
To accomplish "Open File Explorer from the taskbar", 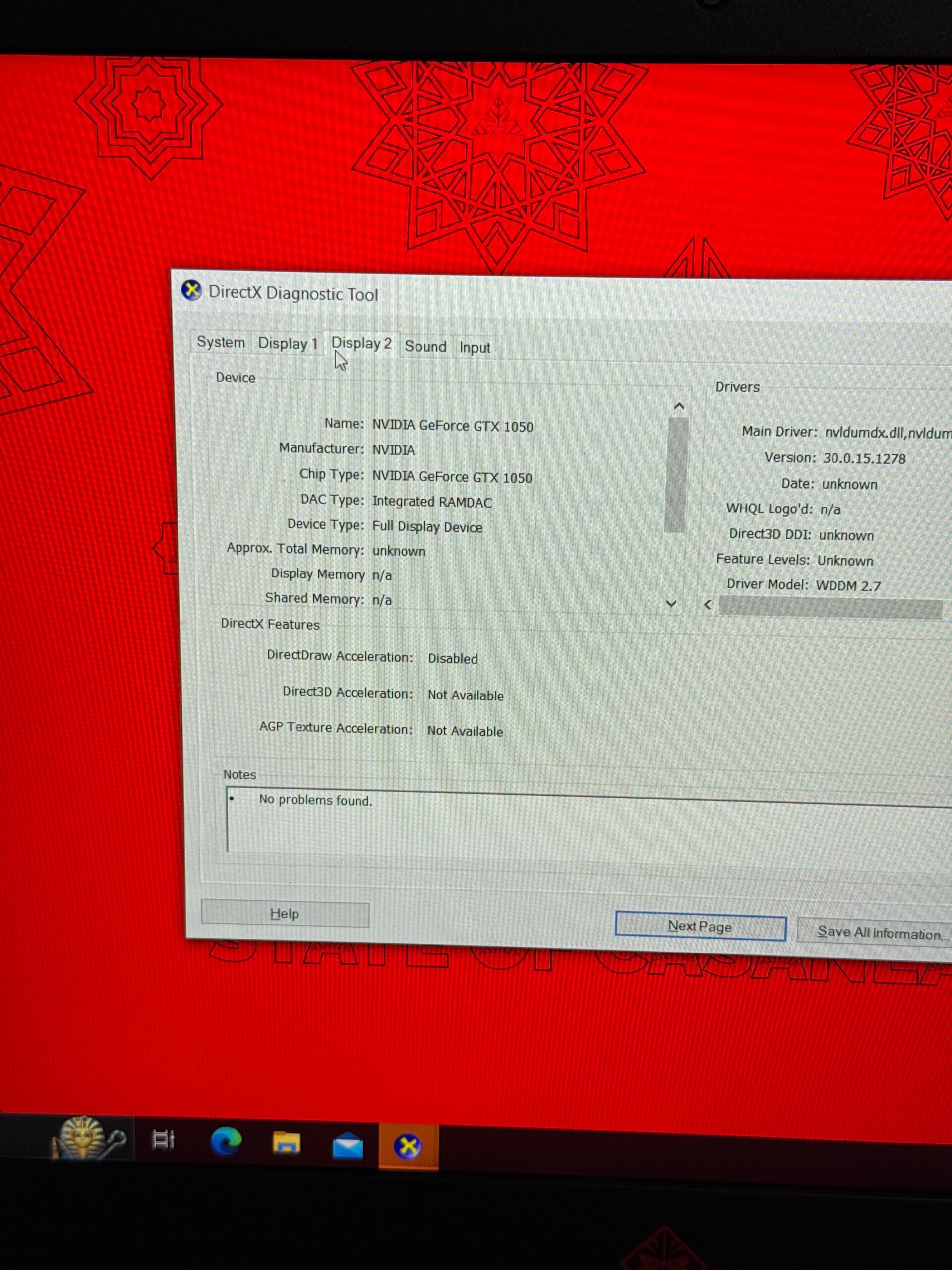I will coord(287,1143).
